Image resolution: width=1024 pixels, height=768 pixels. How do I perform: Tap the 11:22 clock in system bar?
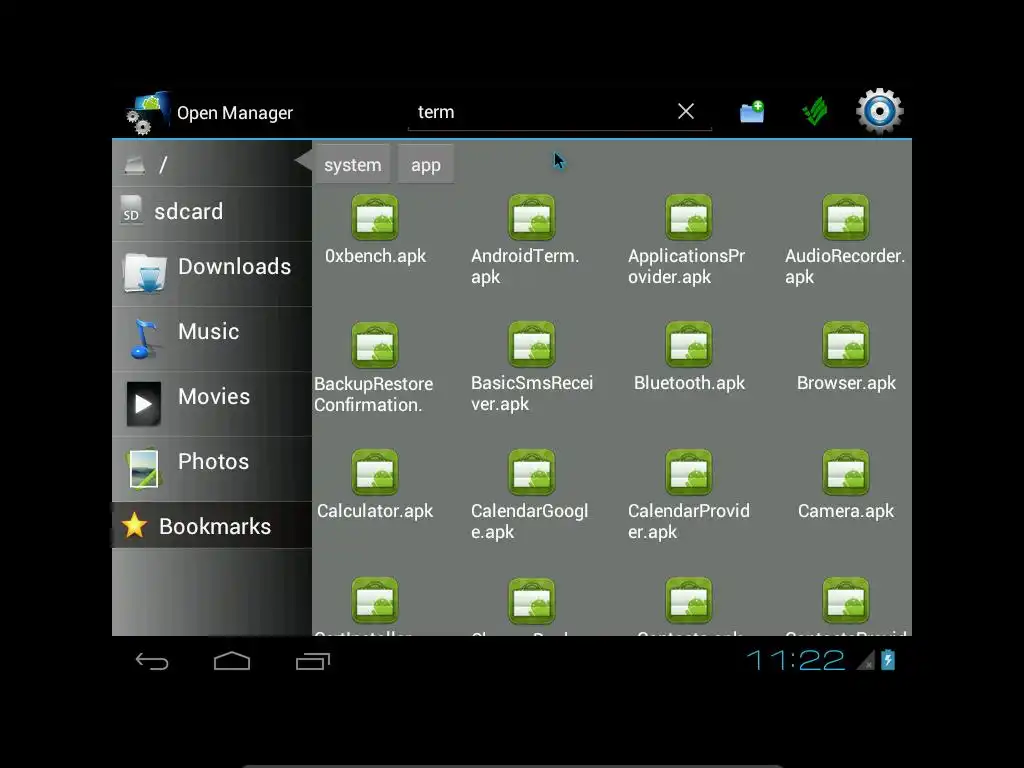tap(795, 660)
